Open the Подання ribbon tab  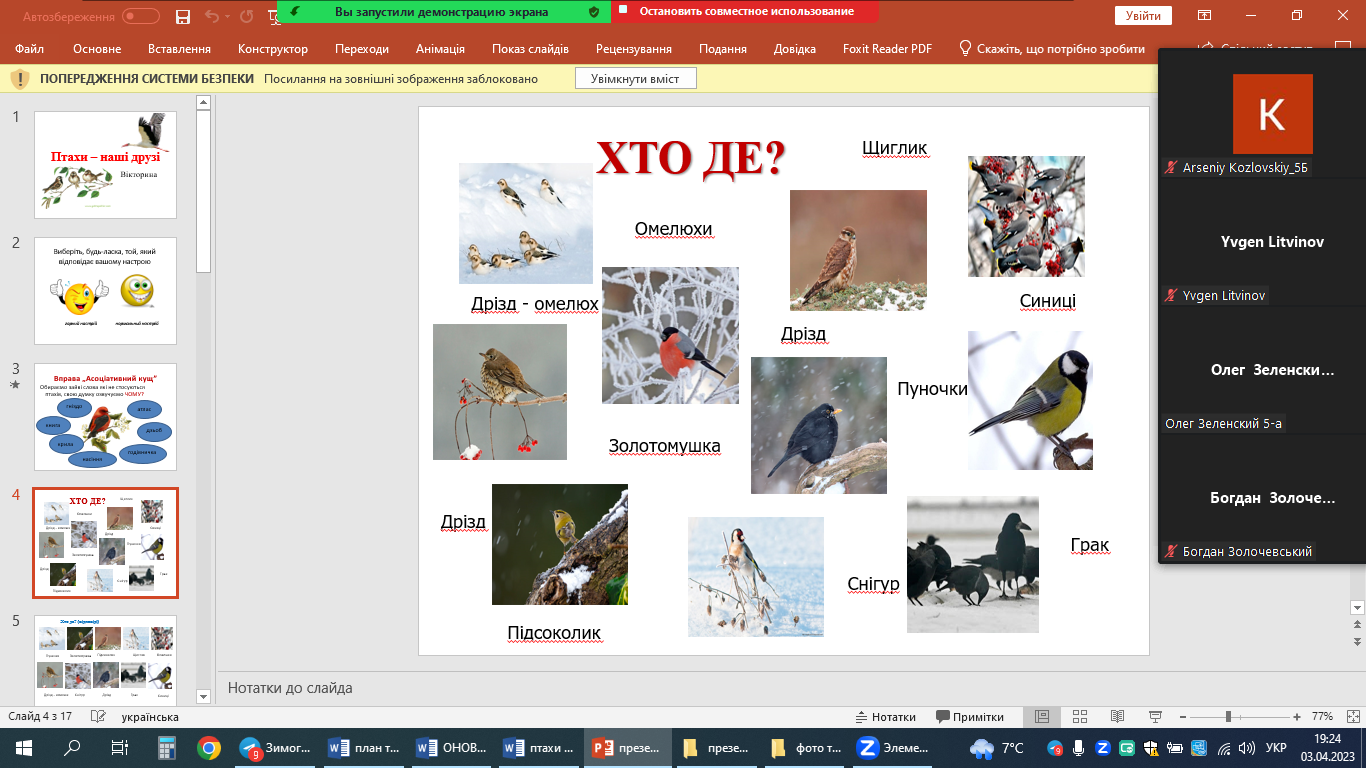point(723,49)
